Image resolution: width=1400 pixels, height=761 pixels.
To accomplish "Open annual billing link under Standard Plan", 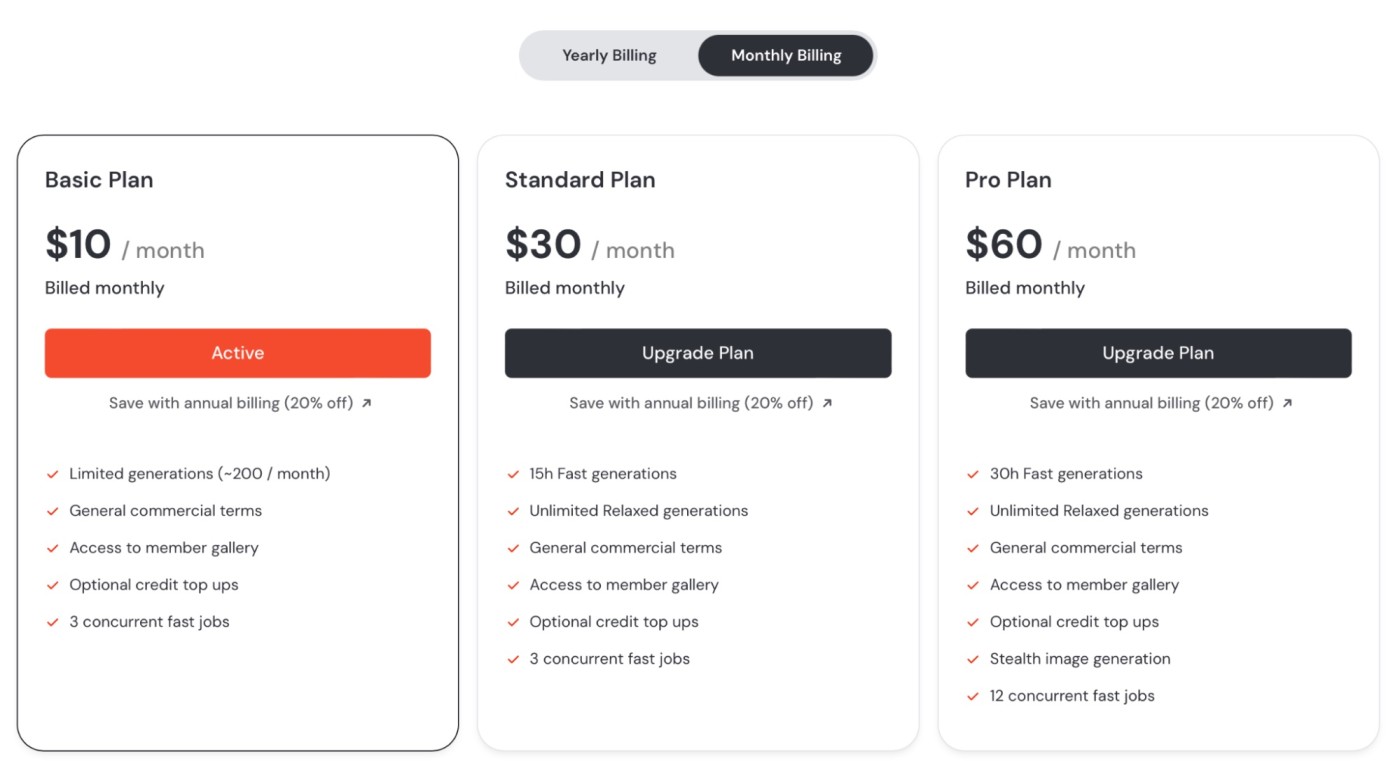I will point(691,403).
